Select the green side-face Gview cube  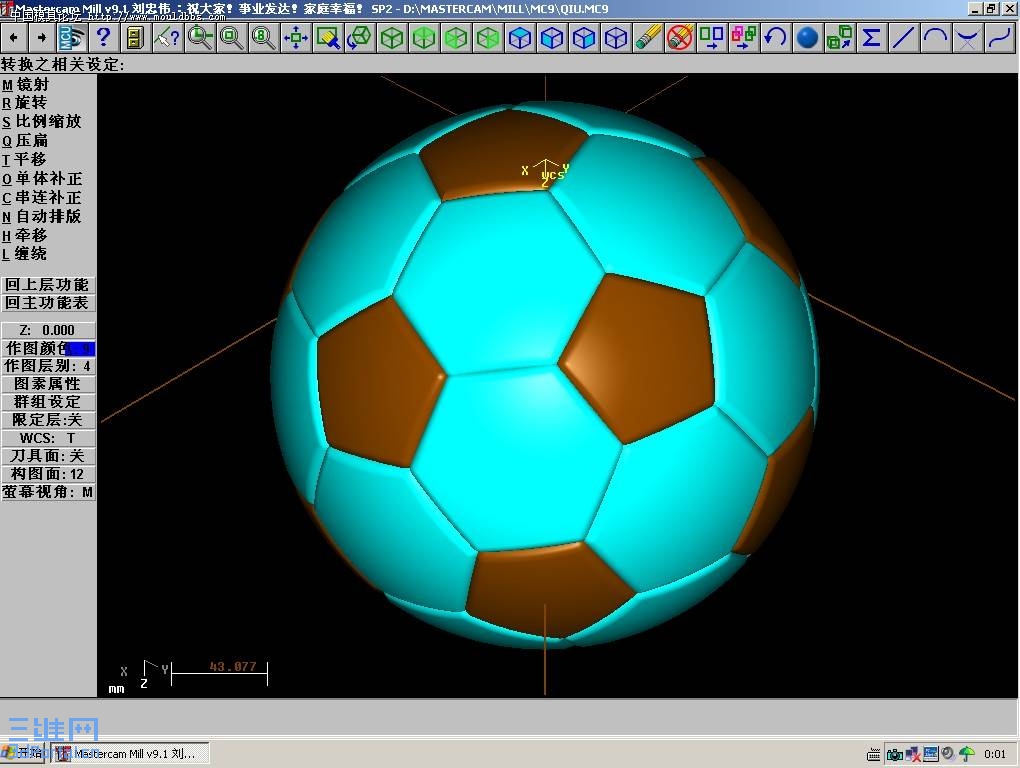[x=488, y=38]
